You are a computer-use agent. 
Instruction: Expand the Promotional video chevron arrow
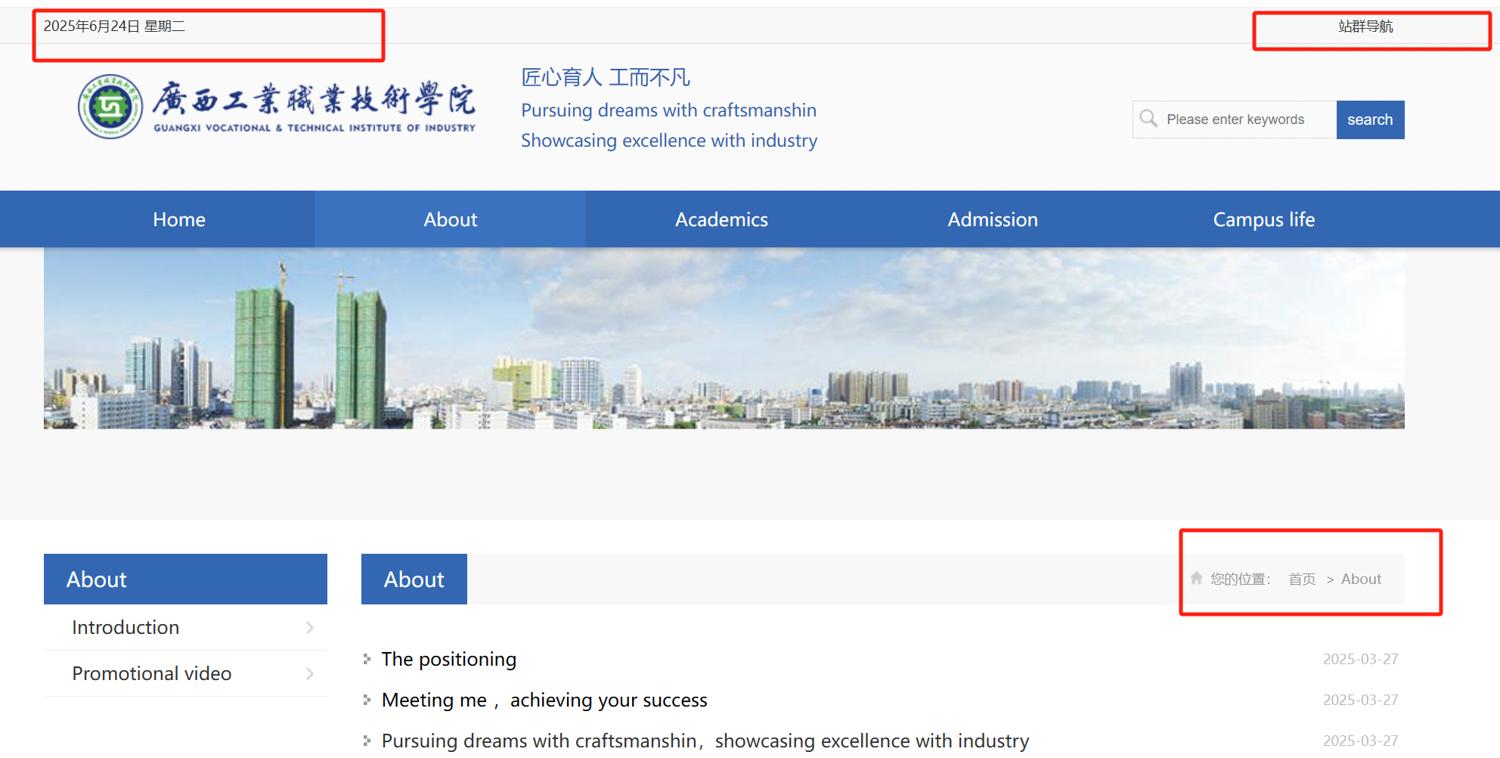pos(310,674)
